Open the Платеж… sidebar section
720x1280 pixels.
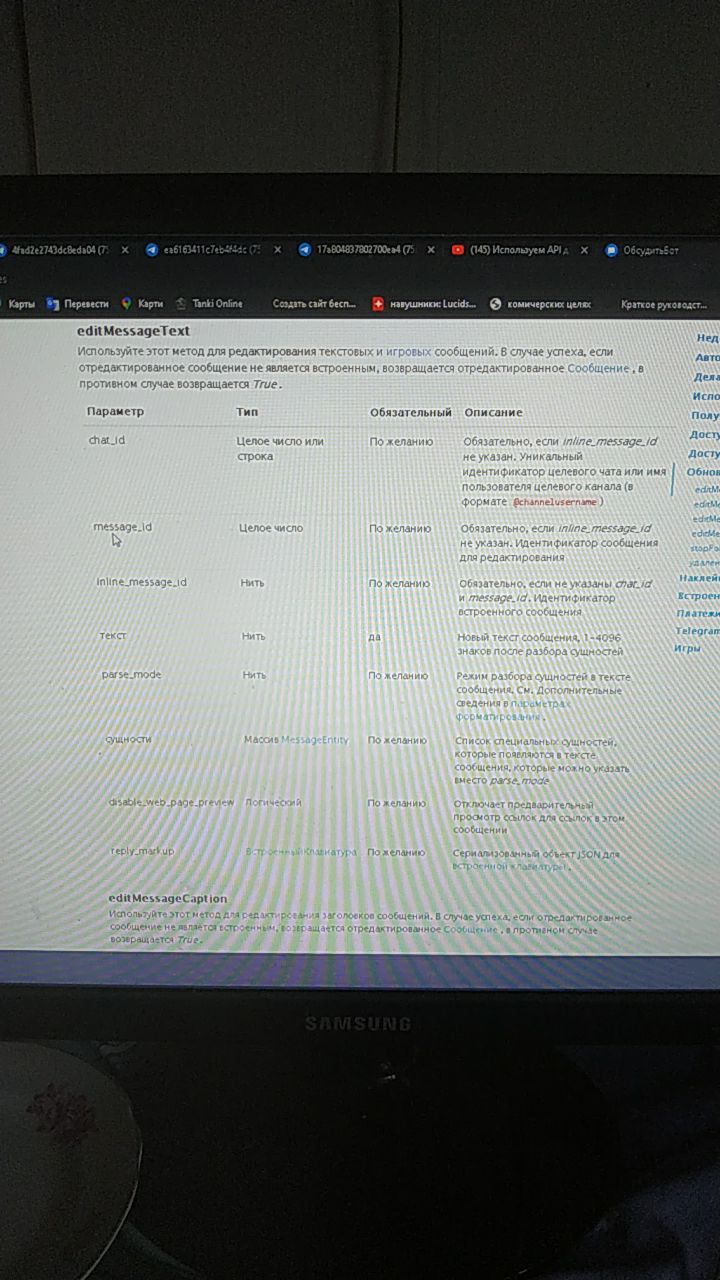click(697, 614)
